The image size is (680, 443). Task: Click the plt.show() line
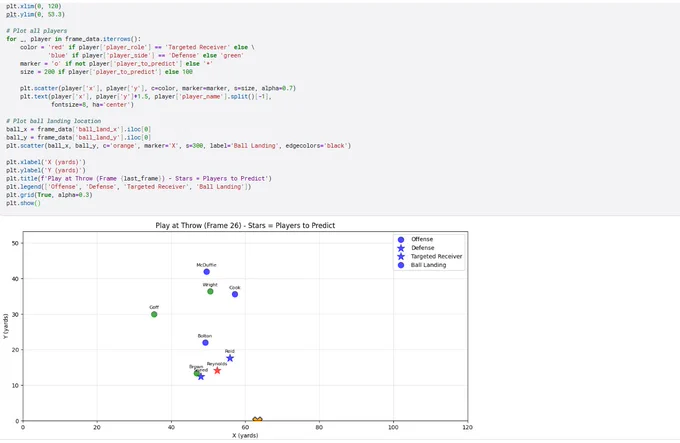click(23, 204)
